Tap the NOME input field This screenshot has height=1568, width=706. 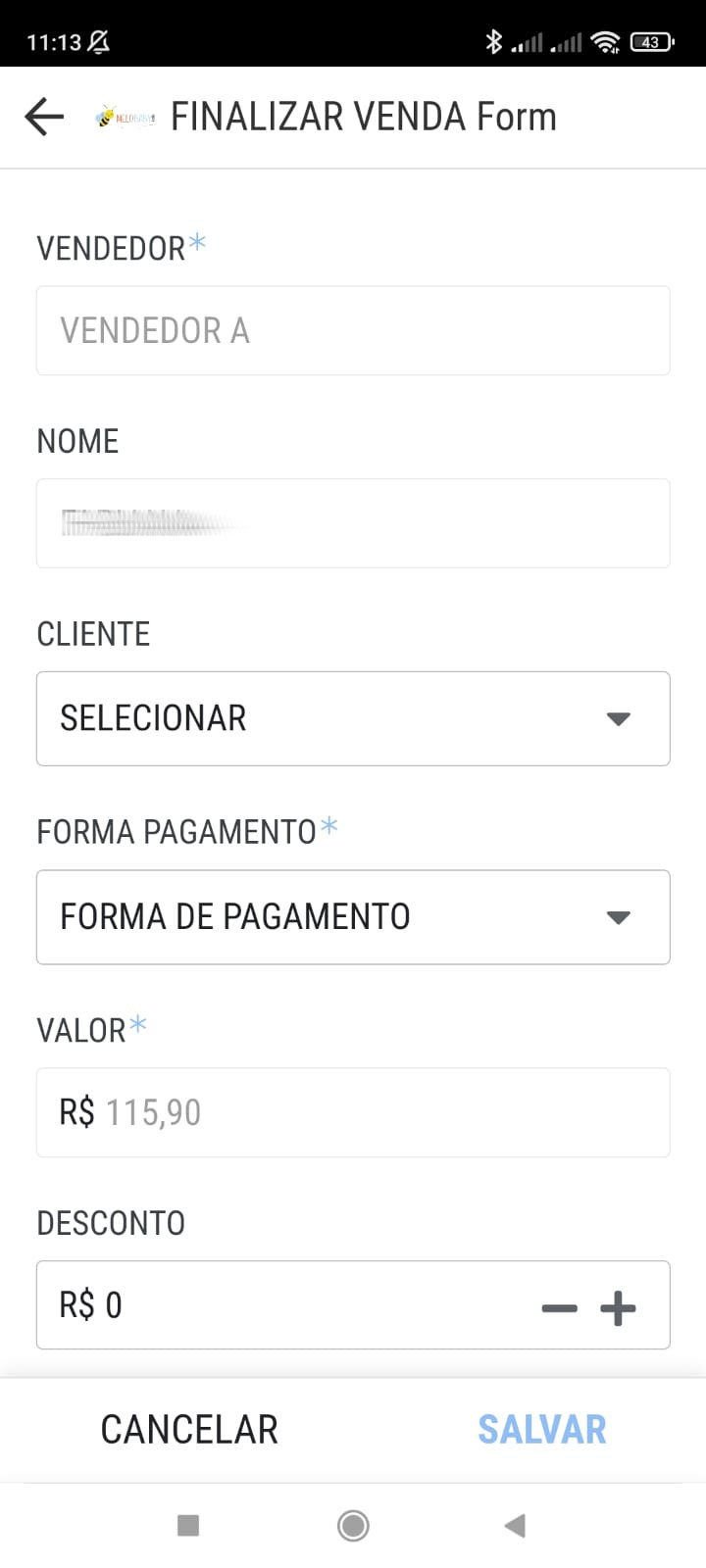point(353,523)
